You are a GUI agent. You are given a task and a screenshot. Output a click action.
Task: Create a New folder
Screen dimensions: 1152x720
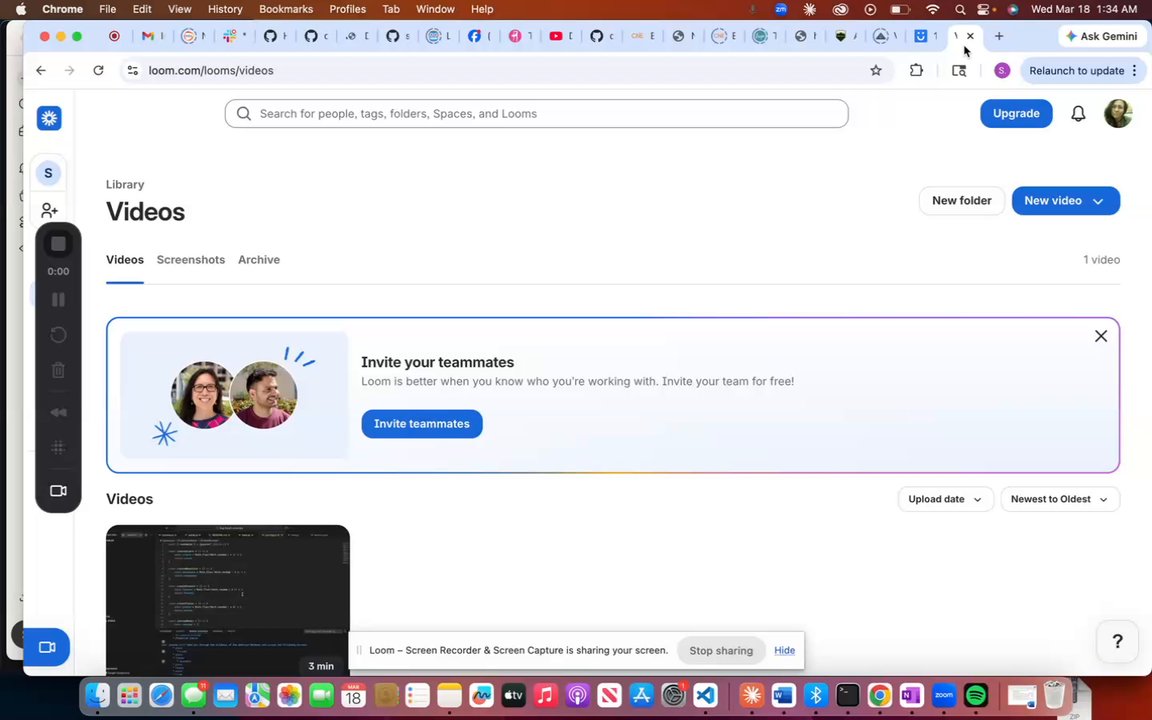tap(961, 201)
